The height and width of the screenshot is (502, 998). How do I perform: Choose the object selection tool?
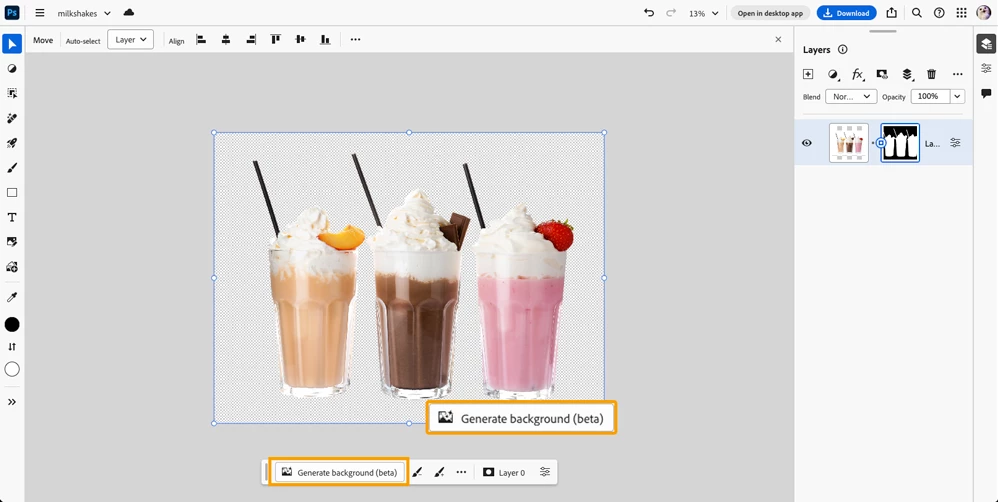(12, 93)
